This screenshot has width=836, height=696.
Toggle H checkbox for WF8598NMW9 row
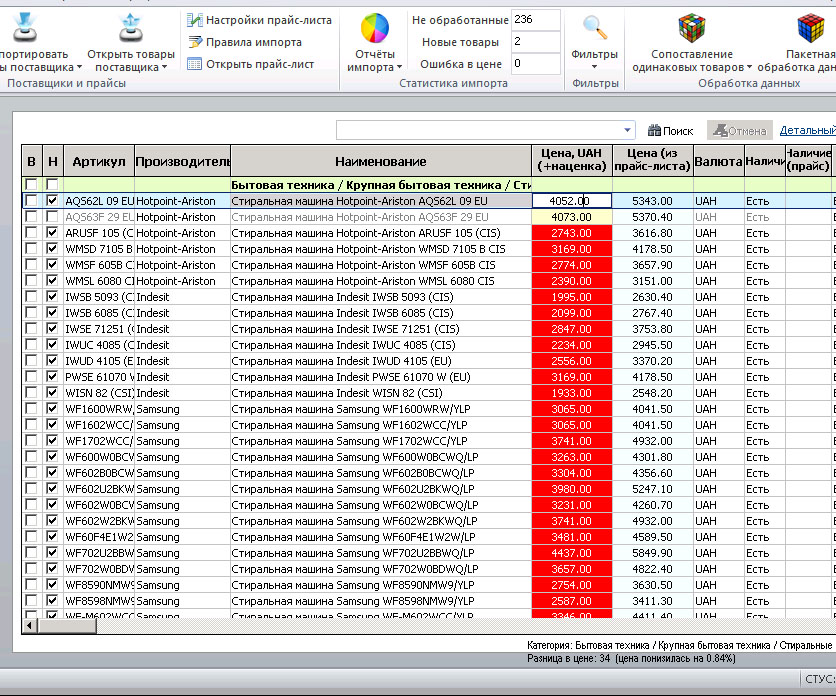click(x=52, y=601)
